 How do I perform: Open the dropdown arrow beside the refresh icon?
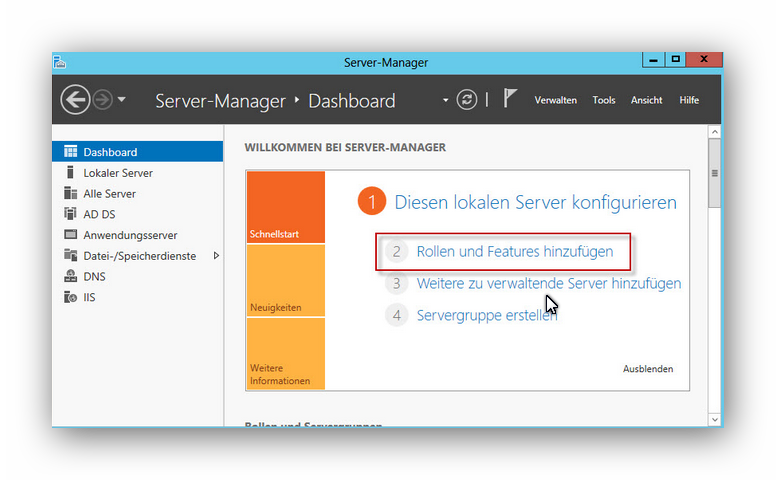point(446,100)
